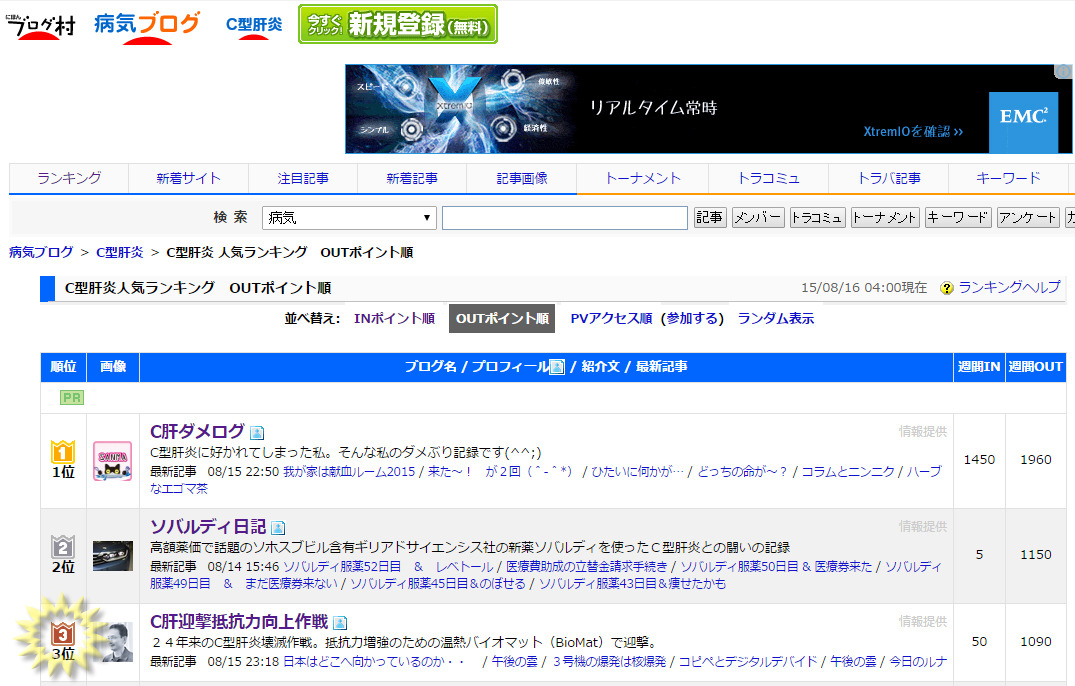Viewport: 1075px width, 686px height.
Task: Open the ソバルディ日記 blog title
Action: tap(208, 526)
